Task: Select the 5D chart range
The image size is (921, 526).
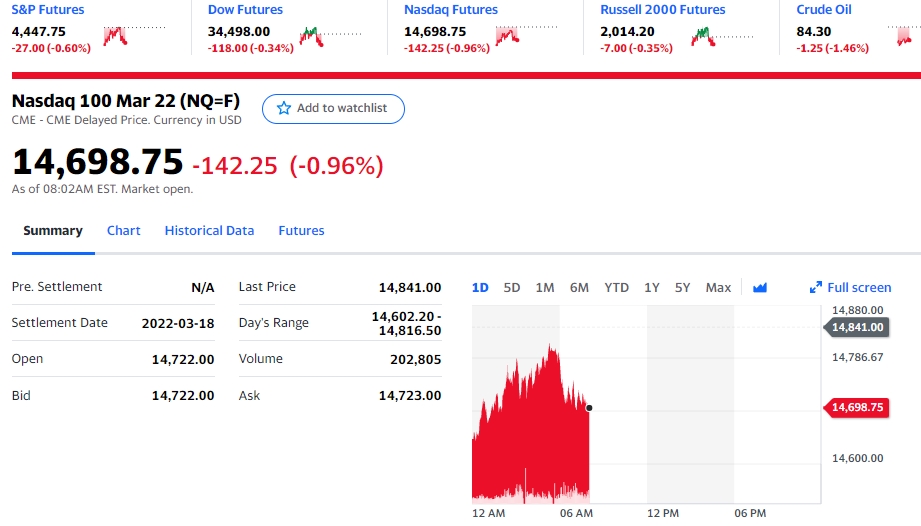Action: pos(512,288)
